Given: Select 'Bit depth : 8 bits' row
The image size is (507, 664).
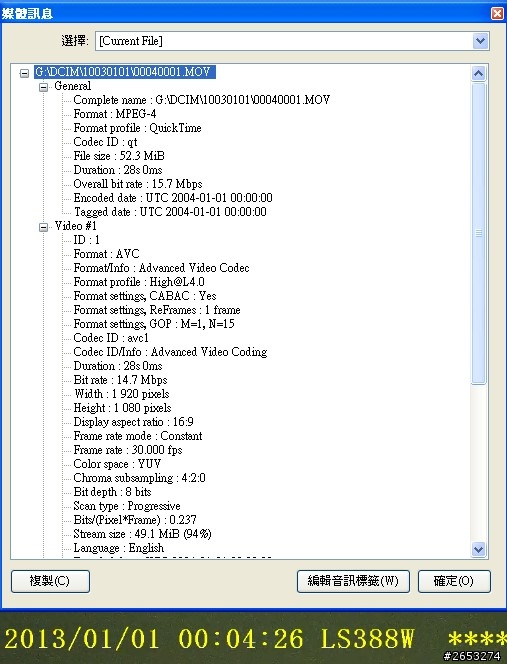Looking at the screenshot, I should 112,491.
